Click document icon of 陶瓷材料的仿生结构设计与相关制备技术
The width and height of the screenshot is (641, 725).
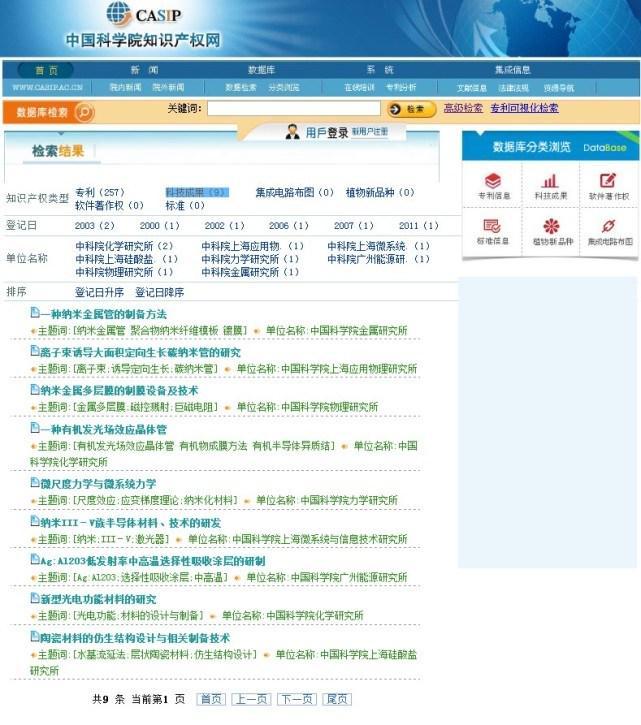[35, 637]
